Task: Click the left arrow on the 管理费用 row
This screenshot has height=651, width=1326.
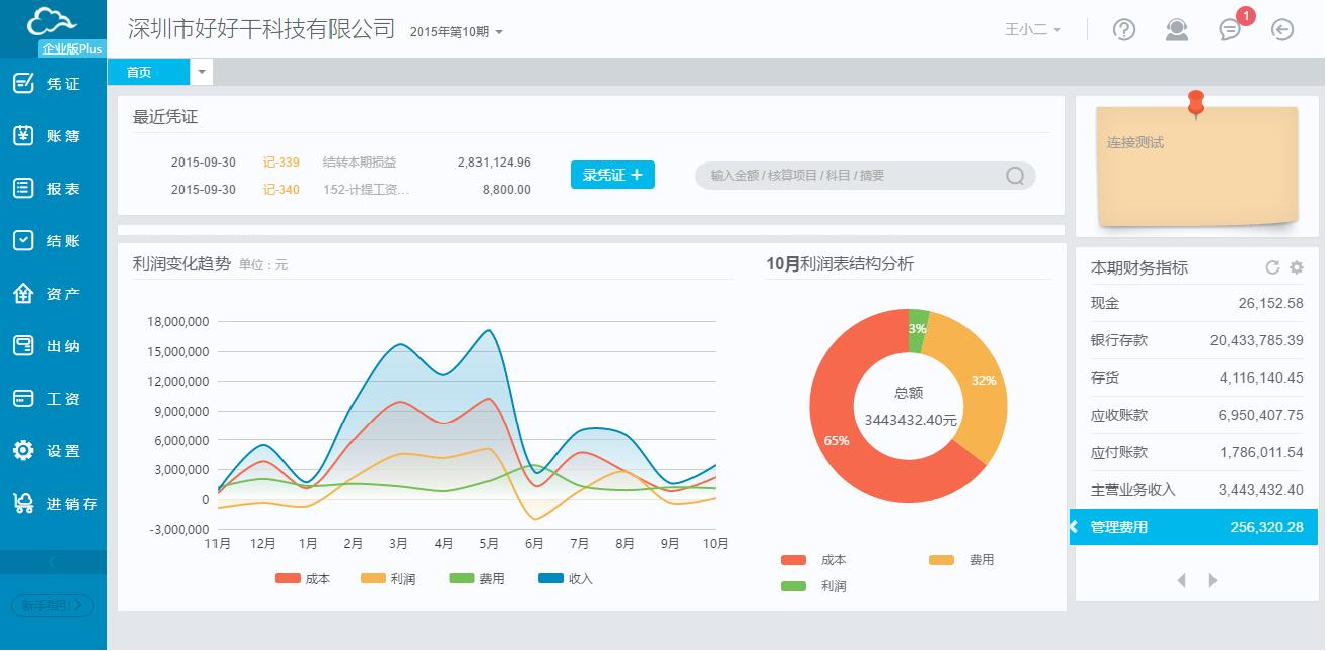Action: pos(1075,527)
